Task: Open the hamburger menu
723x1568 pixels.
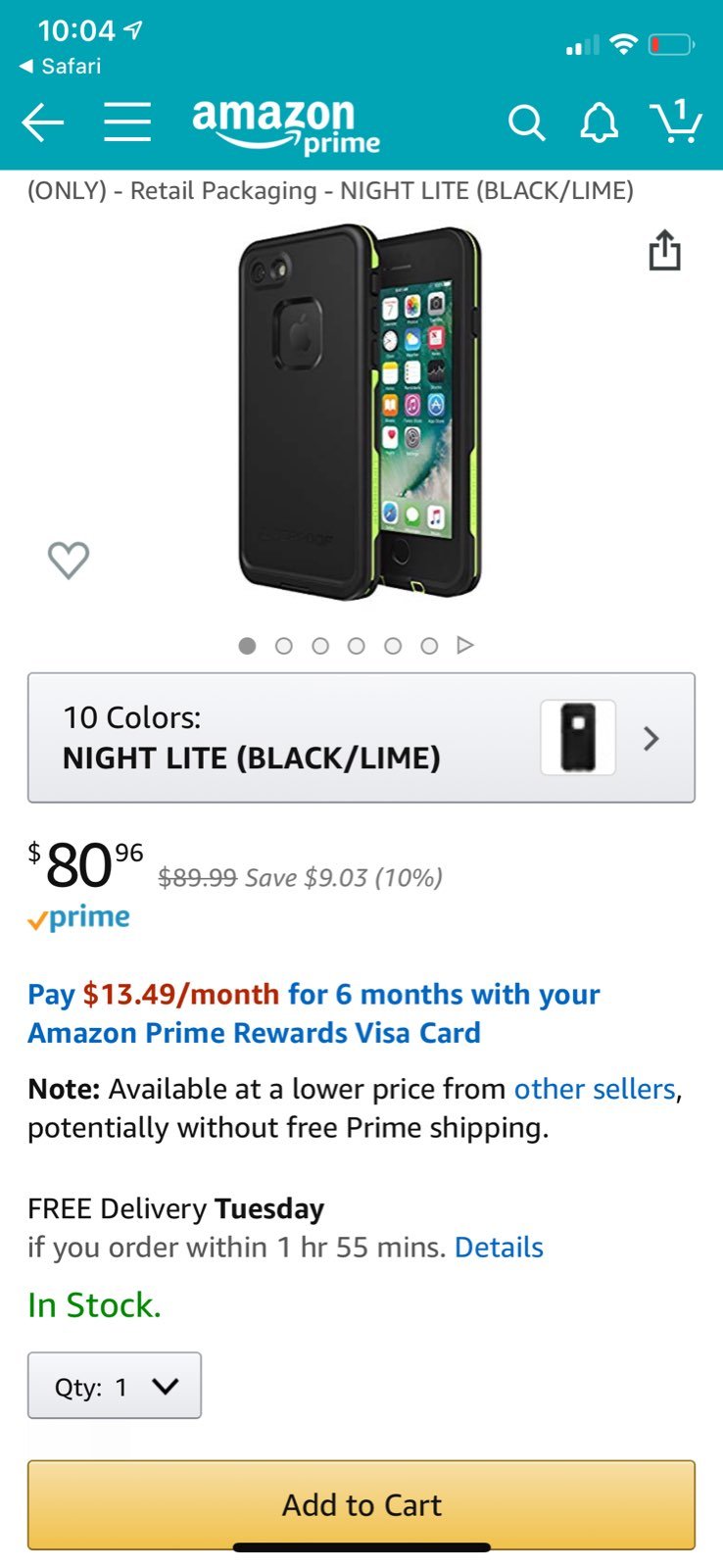Action: point(127,122)
